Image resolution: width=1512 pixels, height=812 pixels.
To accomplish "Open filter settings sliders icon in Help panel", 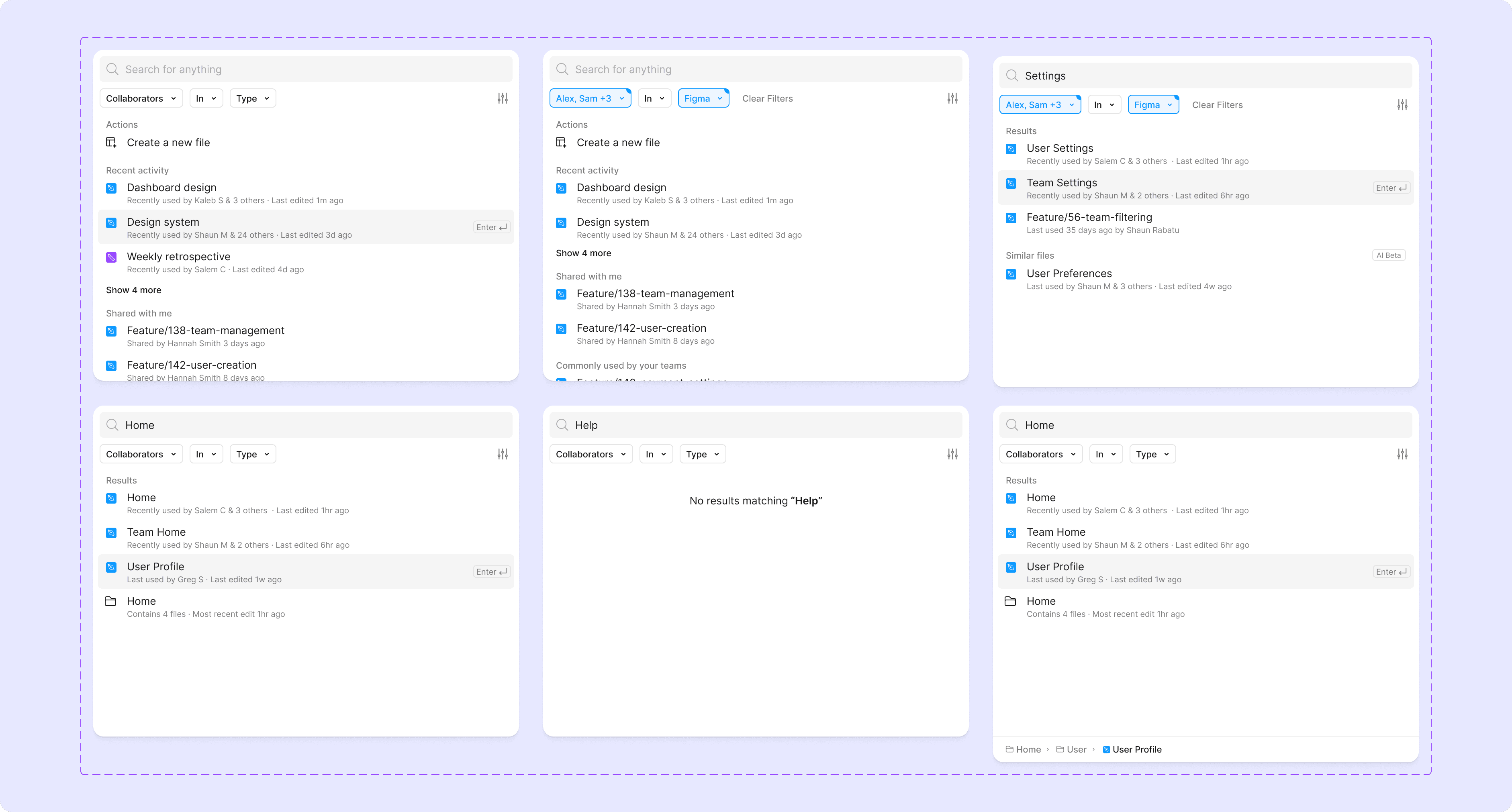I will (x=952, y=454).
